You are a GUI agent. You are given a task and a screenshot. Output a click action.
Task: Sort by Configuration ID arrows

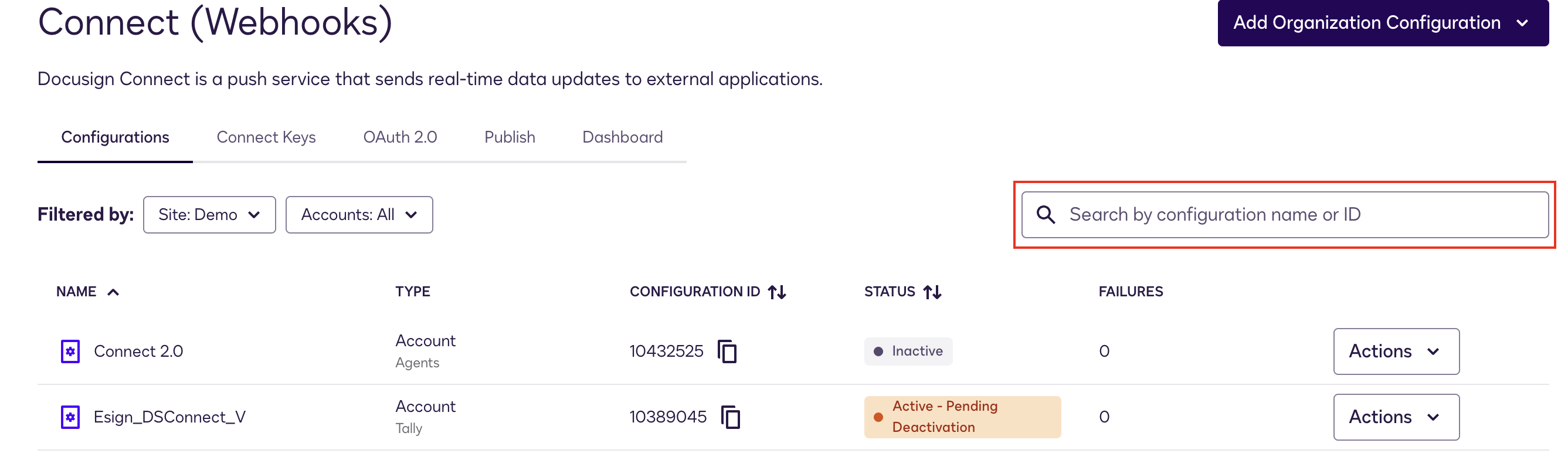point(777,292)
